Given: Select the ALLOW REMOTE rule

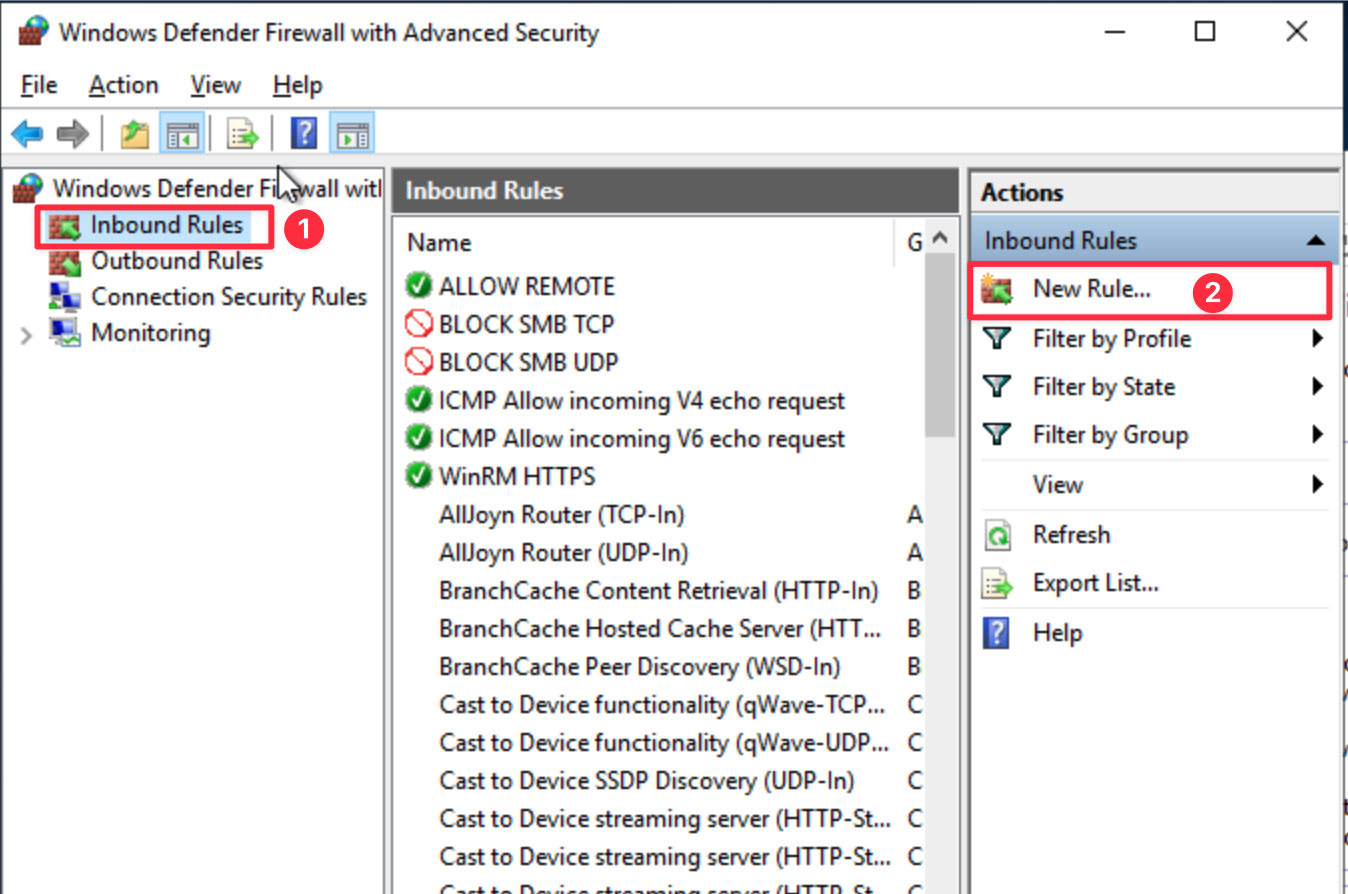Looking at the screenshot, I should (x=527, y=287).
